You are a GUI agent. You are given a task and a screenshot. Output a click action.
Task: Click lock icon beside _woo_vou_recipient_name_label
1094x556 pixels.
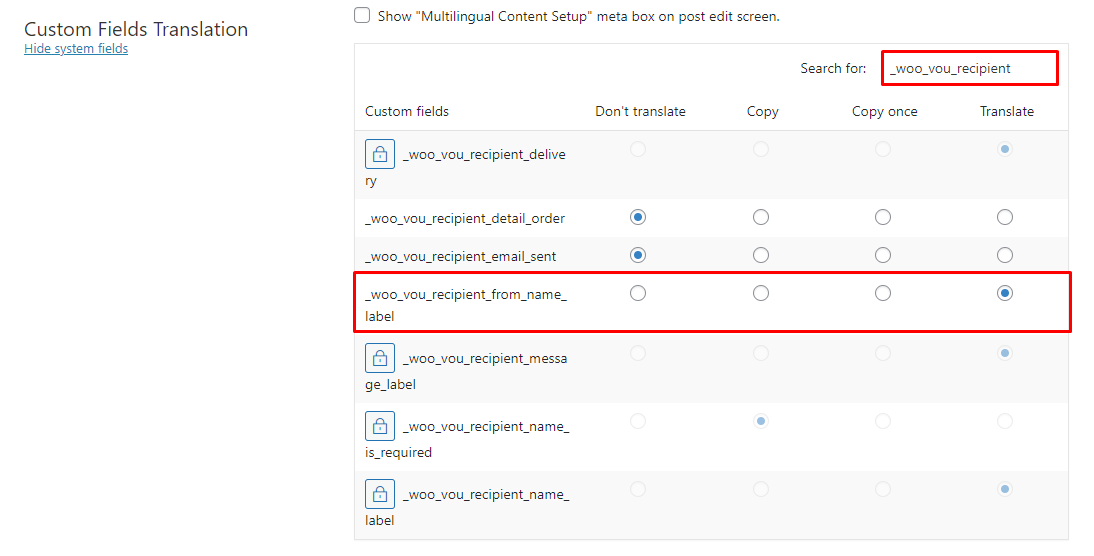point(379,494)
